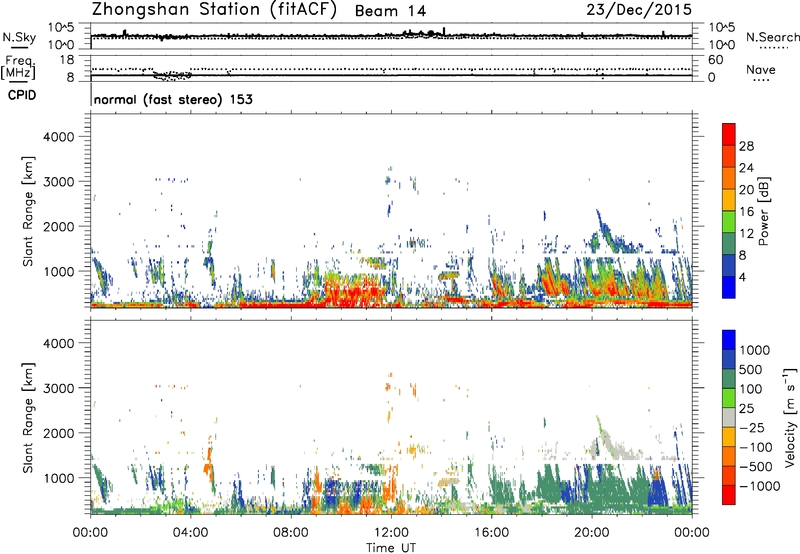Click the bright blue bottom segment of the power colorbar

(x=729, y=287)
